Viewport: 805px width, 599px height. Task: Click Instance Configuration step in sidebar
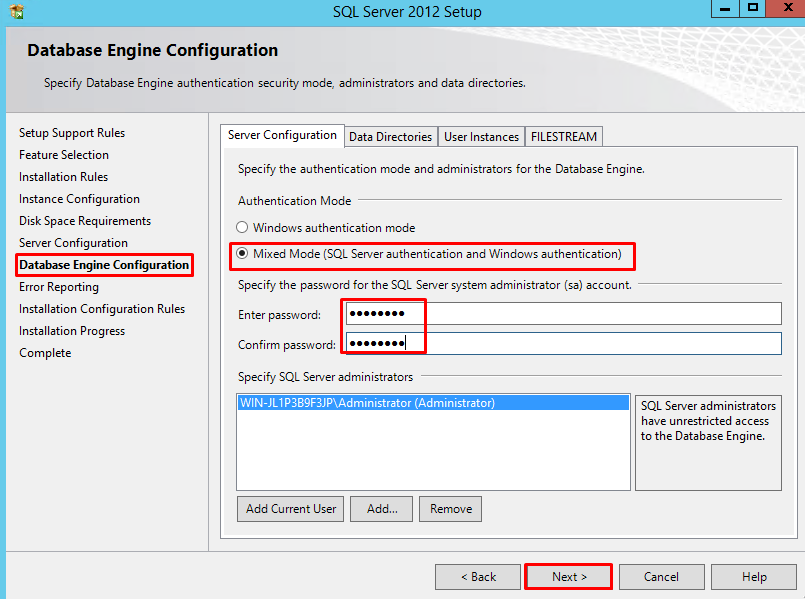point(79,199)
